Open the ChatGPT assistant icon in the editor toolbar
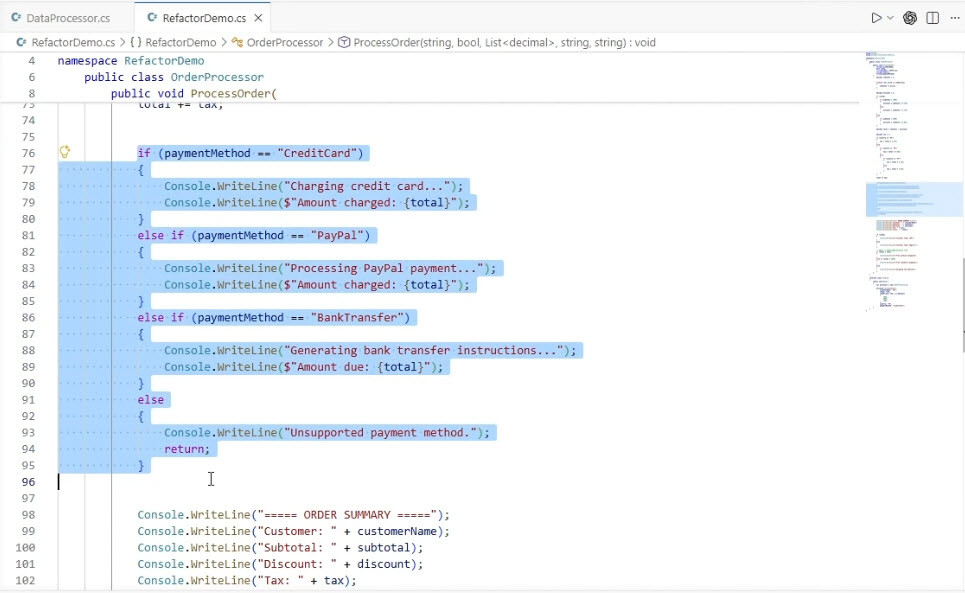This screenshot has width=965, height=593. click(910, 18)
